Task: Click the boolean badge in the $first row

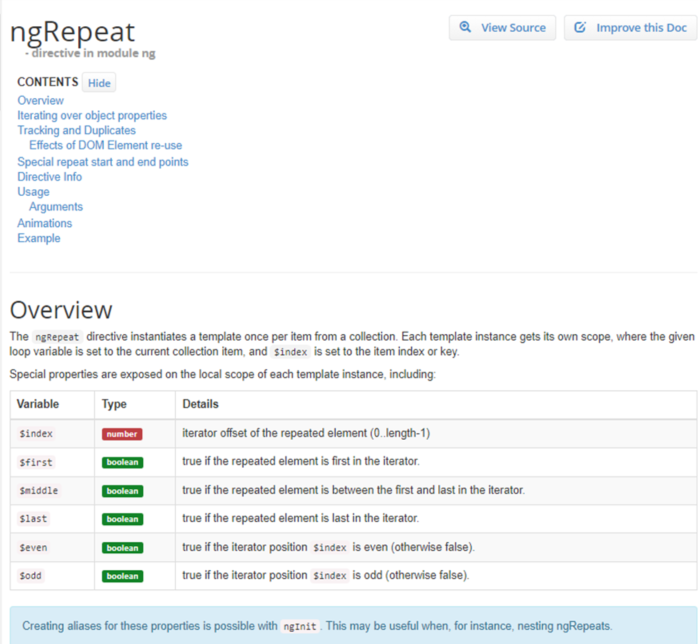Action: pyautogui.click(x=122, y=462)
